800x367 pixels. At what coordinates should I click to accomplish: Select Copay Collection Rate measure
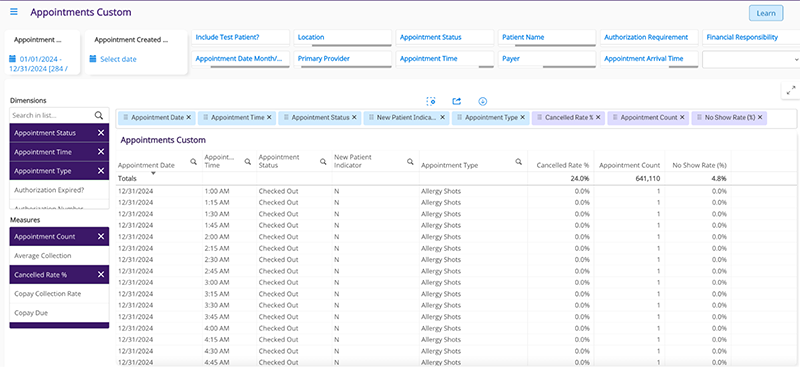(x=59, y=293)
